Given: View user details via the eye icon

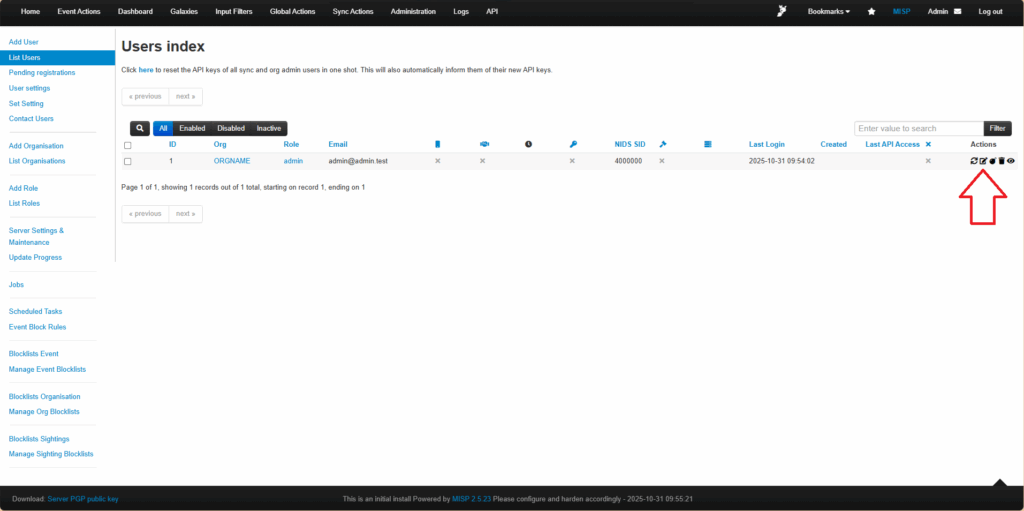Looking at the screenshot, I should point(1011,161).
